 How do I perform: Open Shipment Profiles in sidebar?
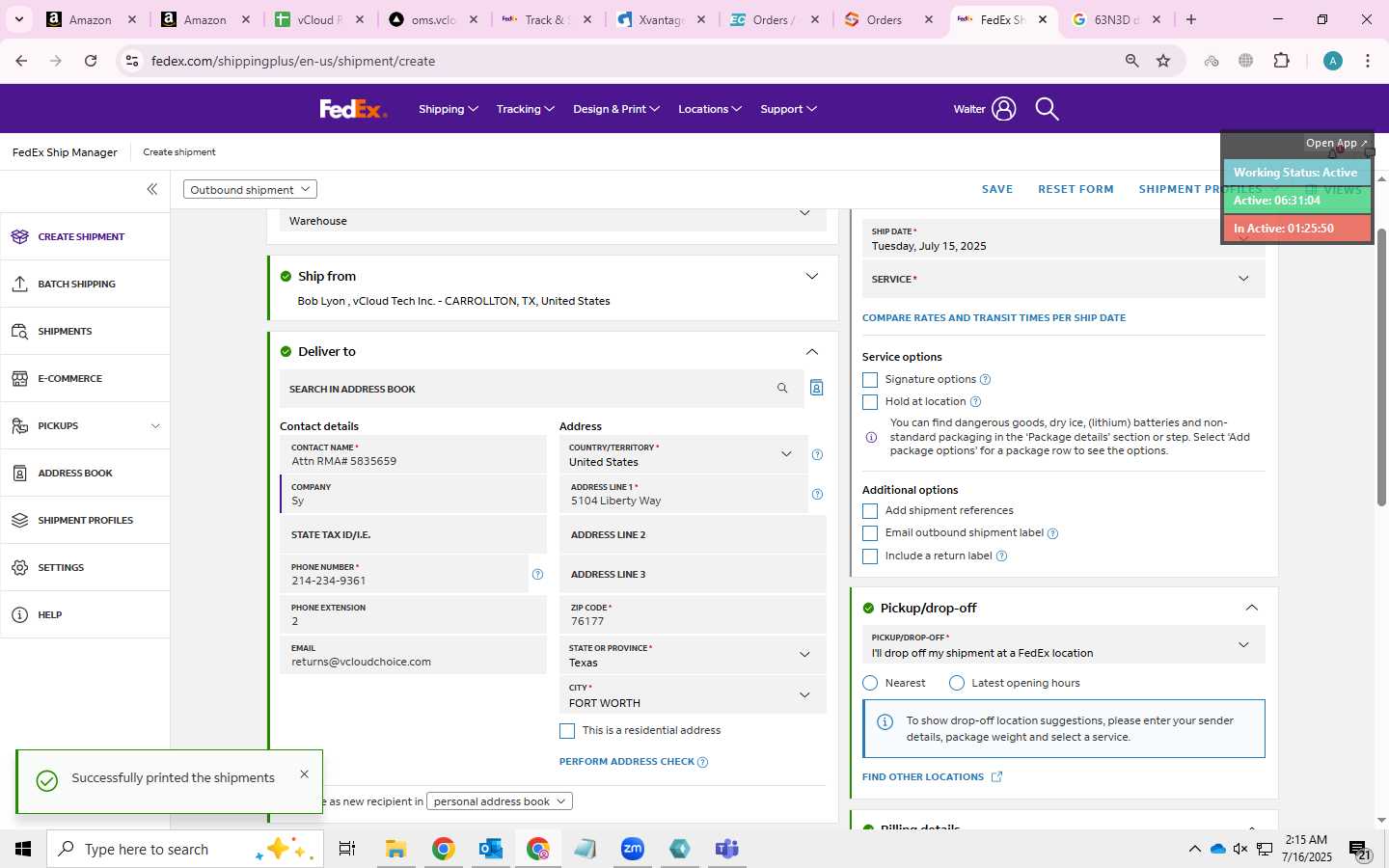(85, 520)
